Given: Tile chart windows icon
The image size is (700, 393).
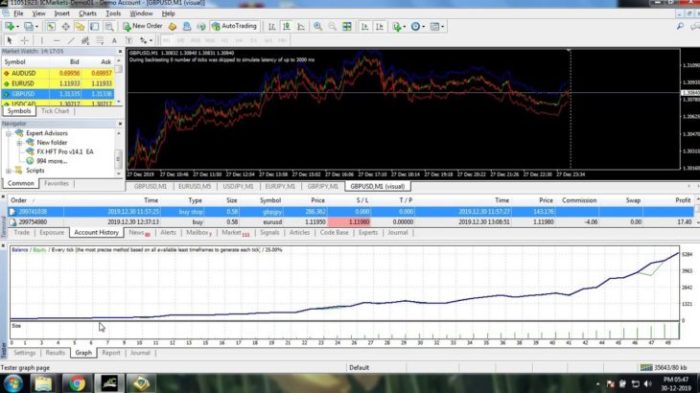Looking at the screenshot, I should [x=347, y=26].
